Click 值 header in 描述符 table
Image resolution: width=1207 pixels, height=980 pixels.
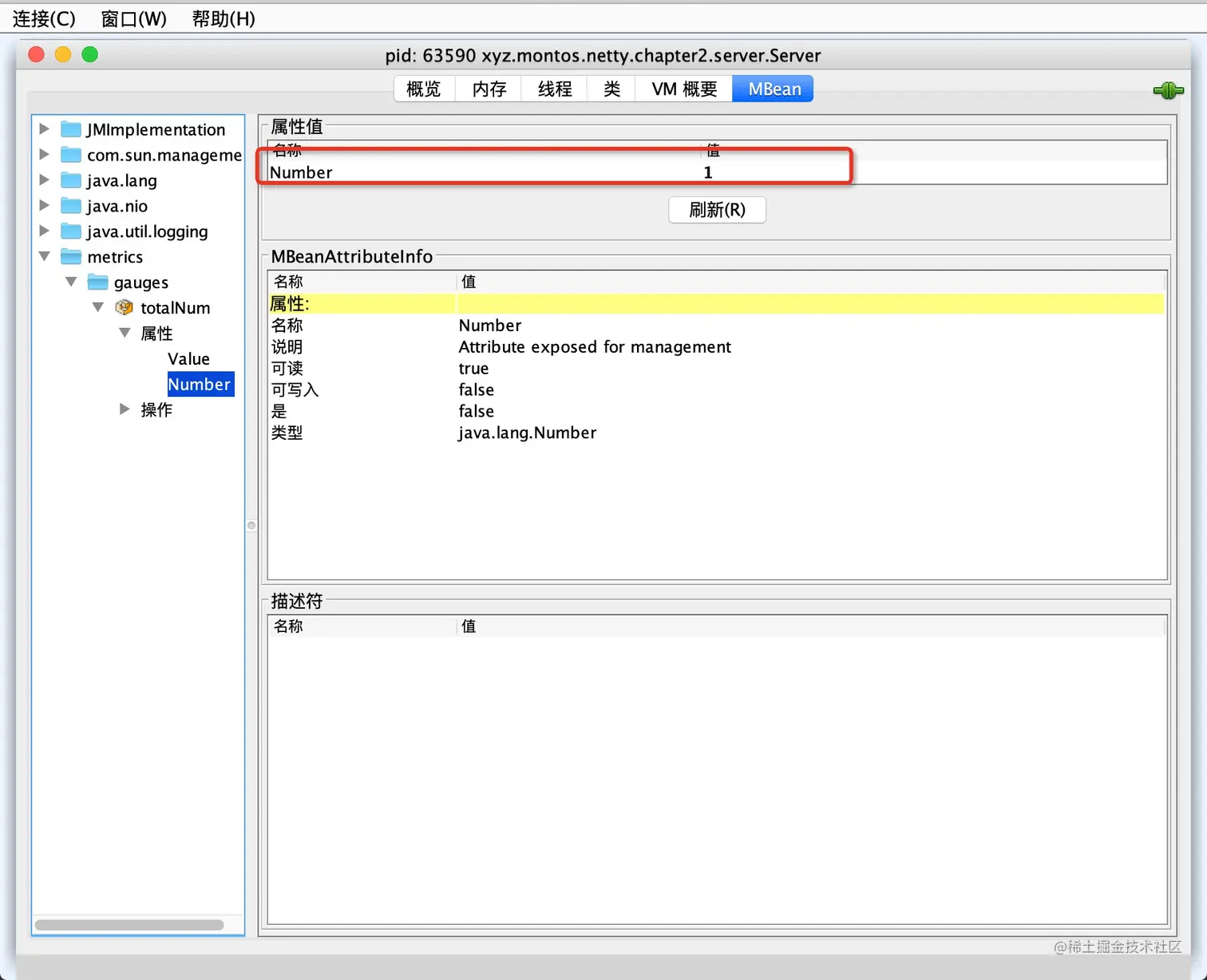pos(810,626)
